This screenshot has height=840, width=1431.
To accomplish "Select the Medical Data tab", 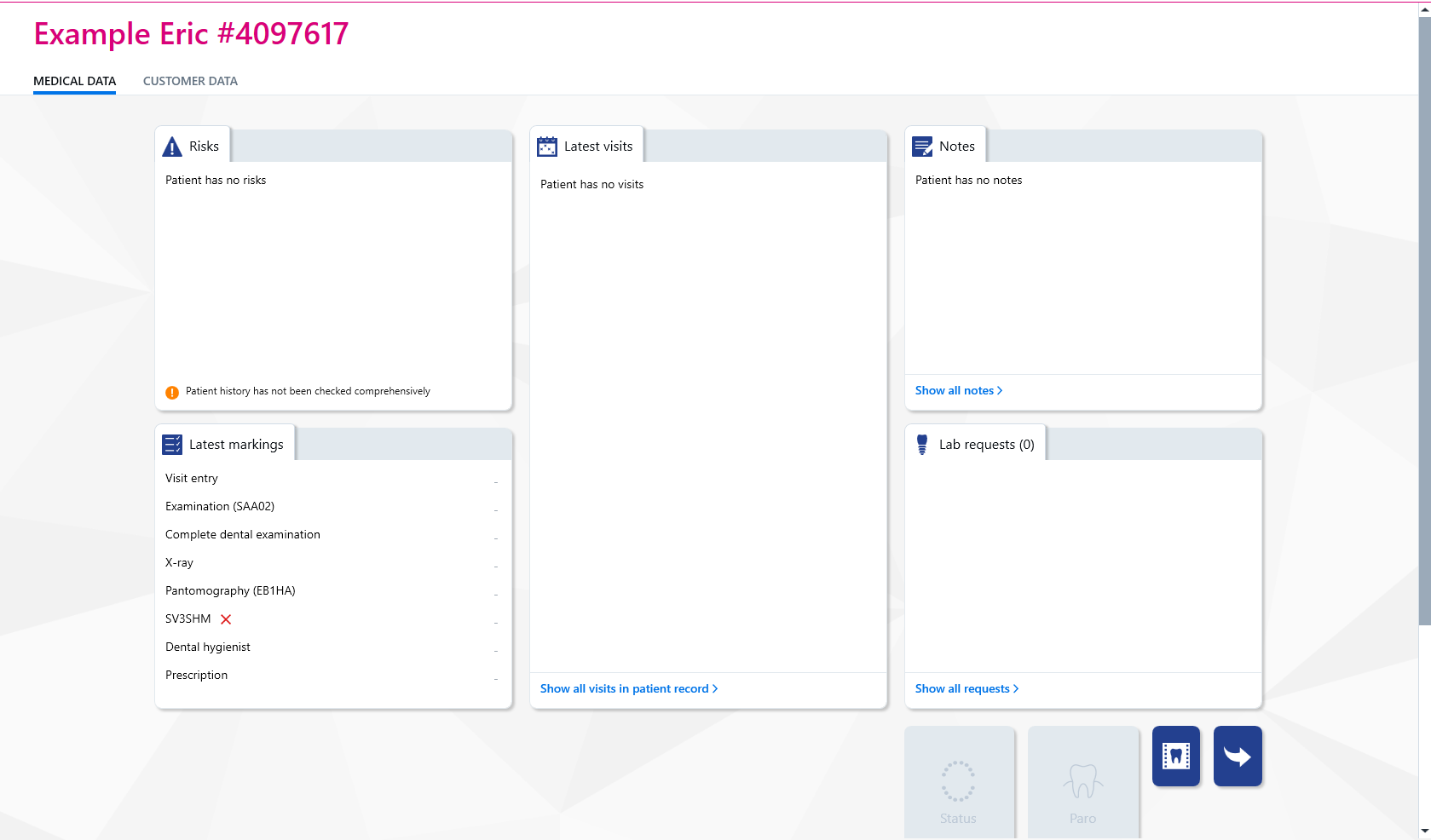I will (74, 81).
